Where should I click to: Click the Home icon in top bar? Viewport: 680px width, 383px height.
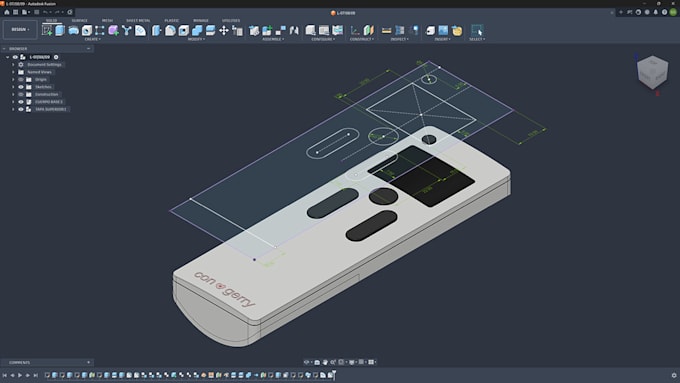click(x=7, y=12)
